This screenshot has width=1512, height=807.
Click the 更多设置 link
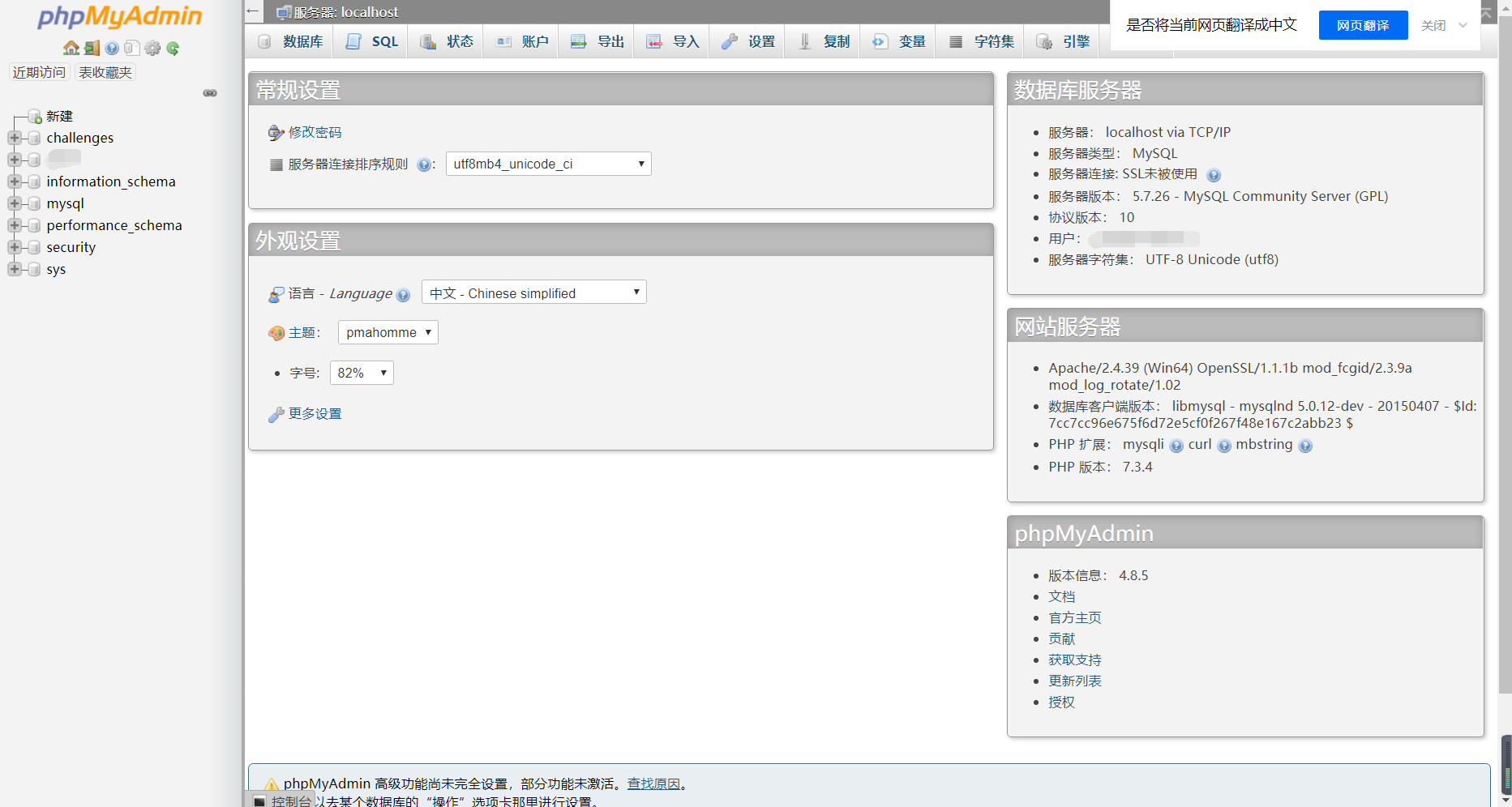coord(315,413)
